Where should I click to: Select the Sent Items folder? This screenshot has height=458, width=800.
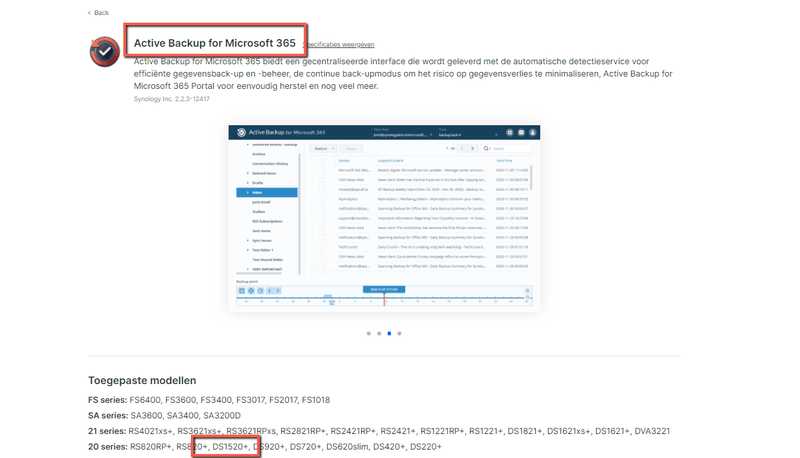tap(261, 231)
